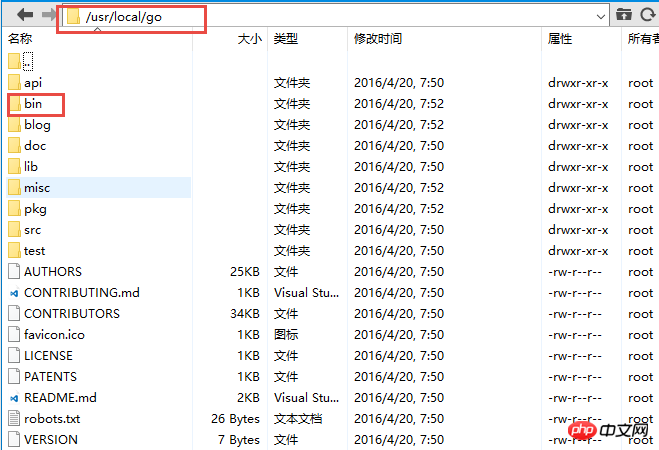Select the file name 'AUTHORS'

[53, 272]
